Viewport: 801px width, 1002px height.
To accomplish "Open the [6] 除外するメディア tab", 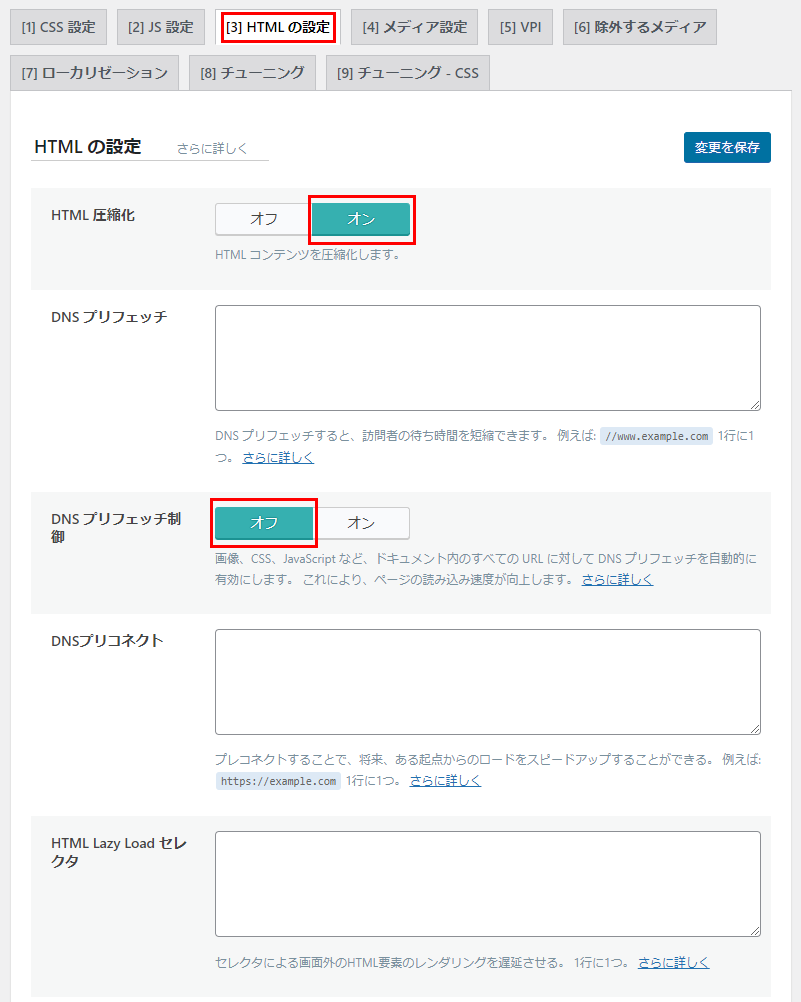I will (x=639, y=27).
